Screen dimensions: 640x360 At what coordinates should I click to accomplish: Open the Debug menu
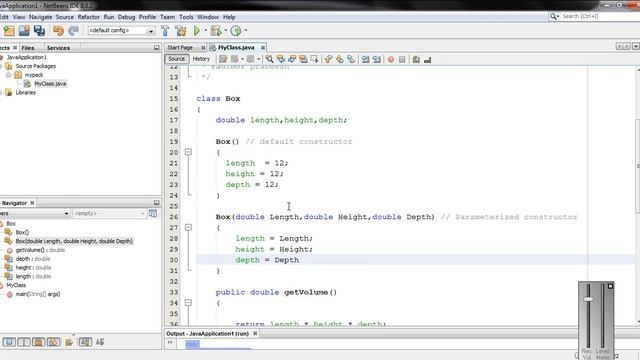(127, 17)
